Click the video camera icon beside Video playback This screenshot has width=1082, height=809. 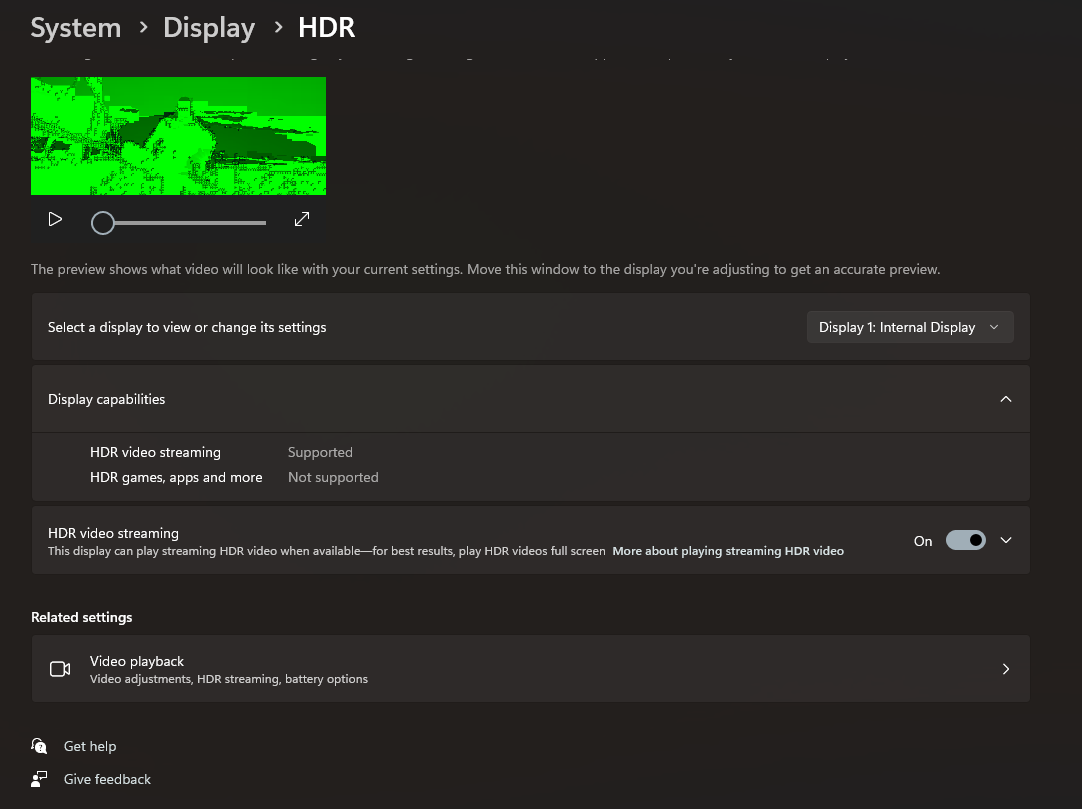(60, 669)
